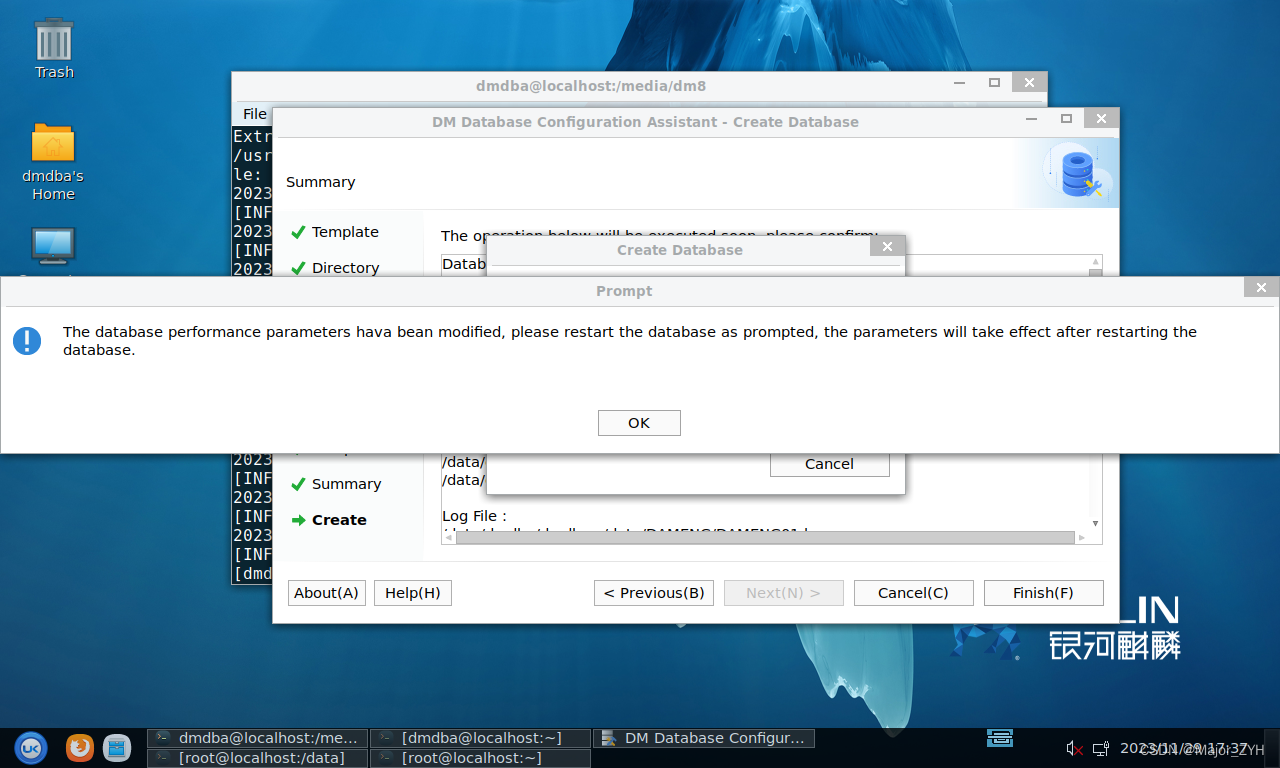Click the Previous(B) button
This screenshot has width=1280, height=768.
point(654,593)
